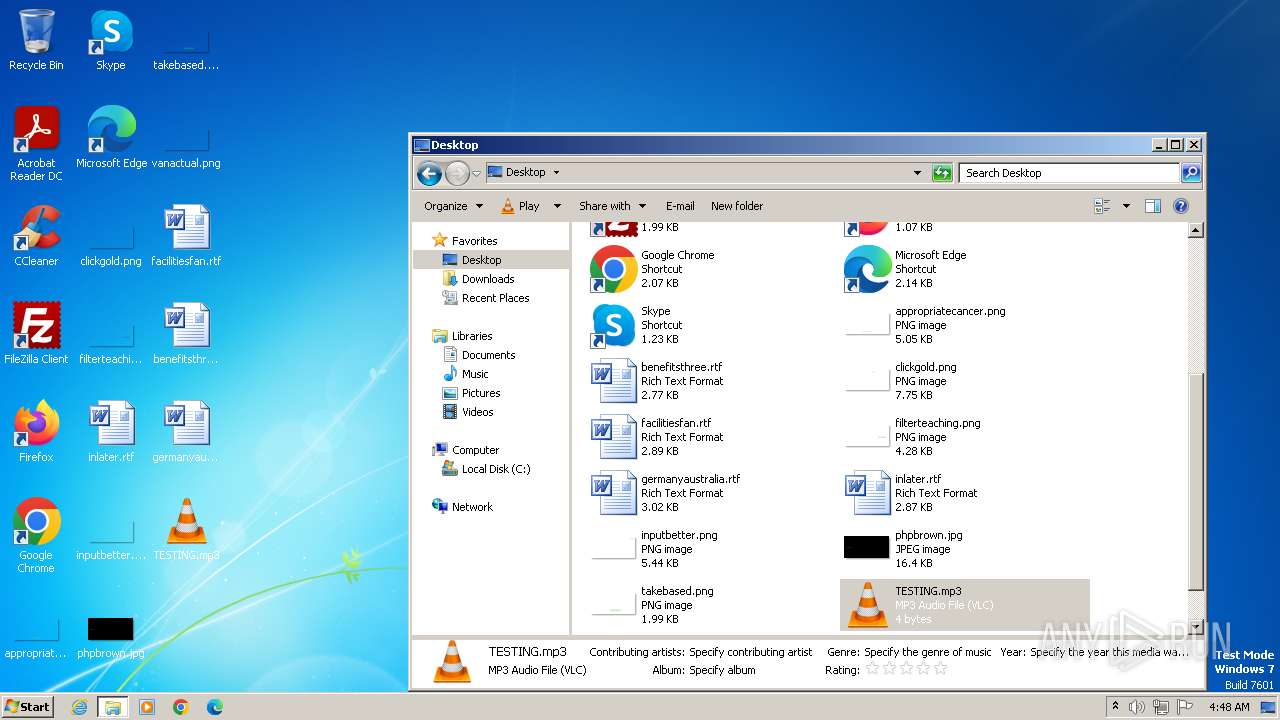Select phpbrown.jpg in Explorer file list
This screenshot has width=1280, height=720.
(x=904, y=549)
